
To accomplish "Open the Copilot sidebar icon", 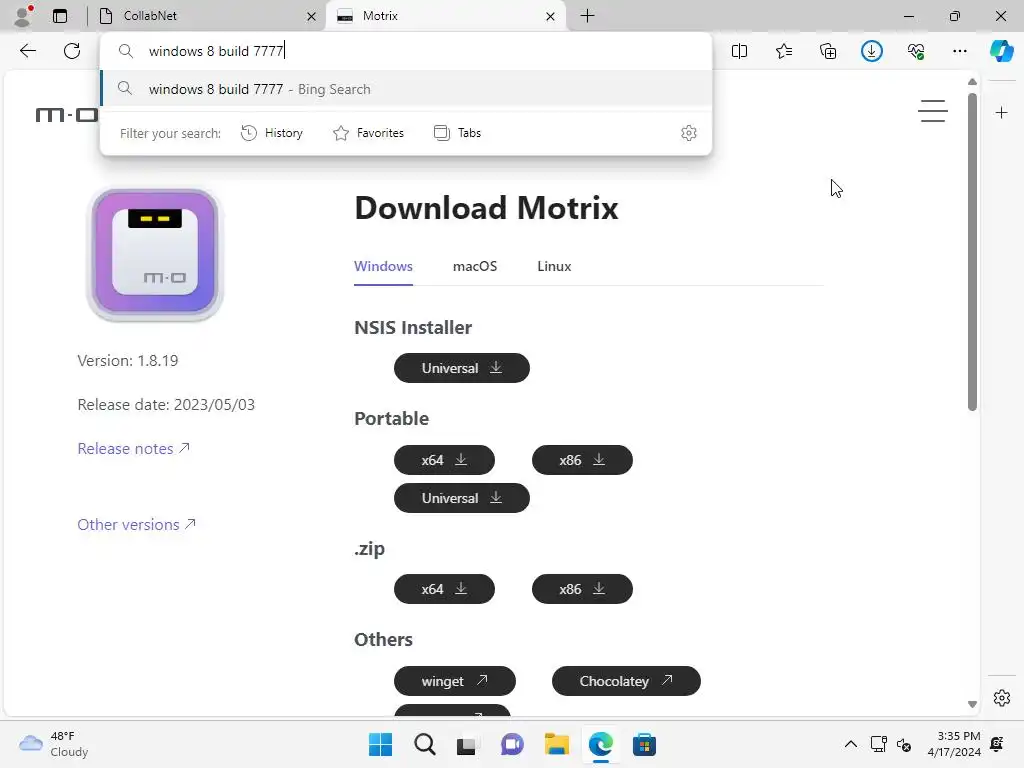I will click(x=1002, y=51).
